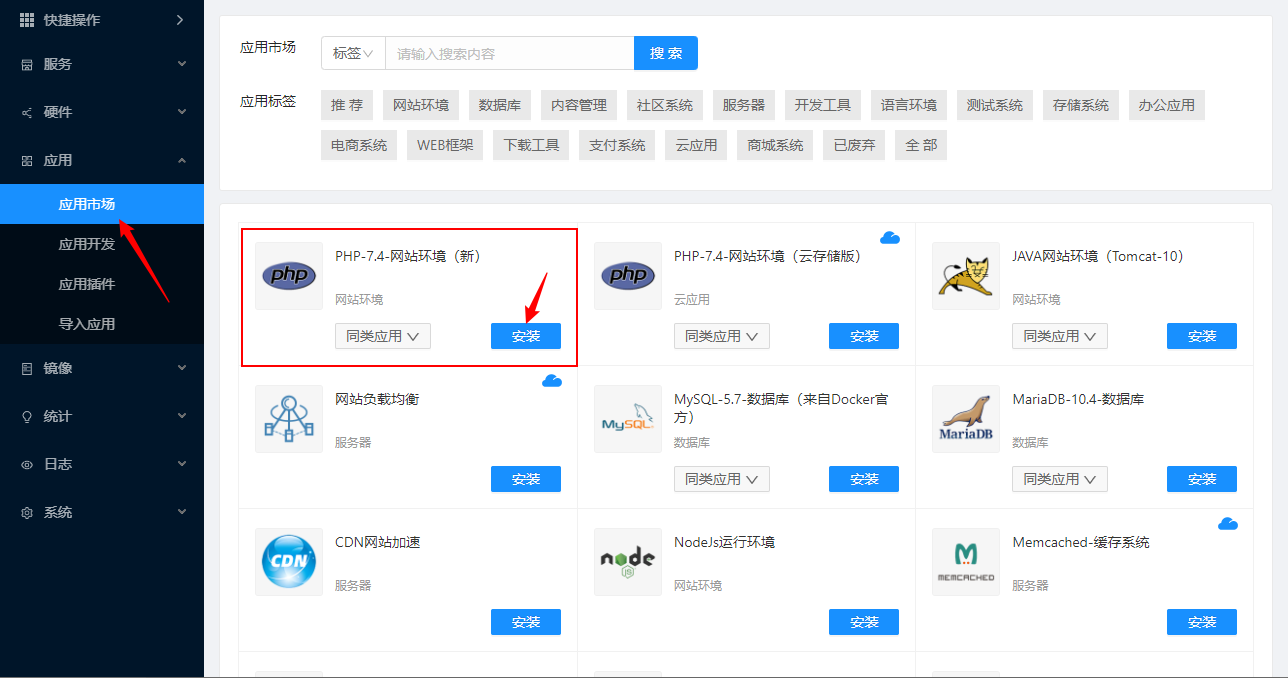This screenshot has height=678, width=1288.
Task: Expand the 统计 sidebar section
Action: point(182,416)
